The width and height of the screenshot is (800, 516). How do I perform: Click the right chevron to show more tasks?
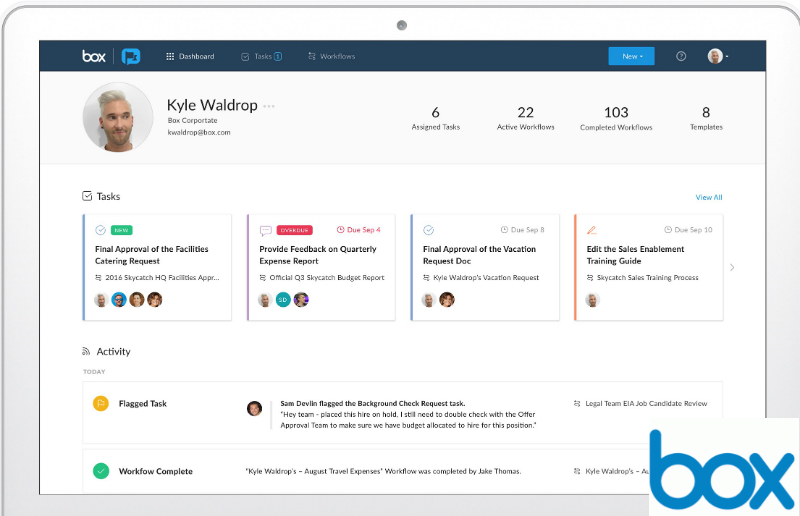point(732,267)
